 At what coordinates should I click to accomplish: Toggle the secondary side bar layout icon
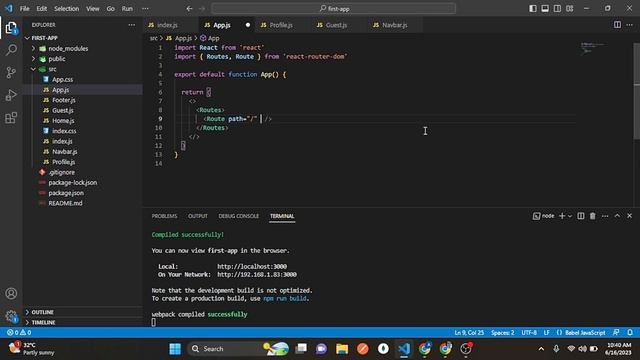point(557,8)
